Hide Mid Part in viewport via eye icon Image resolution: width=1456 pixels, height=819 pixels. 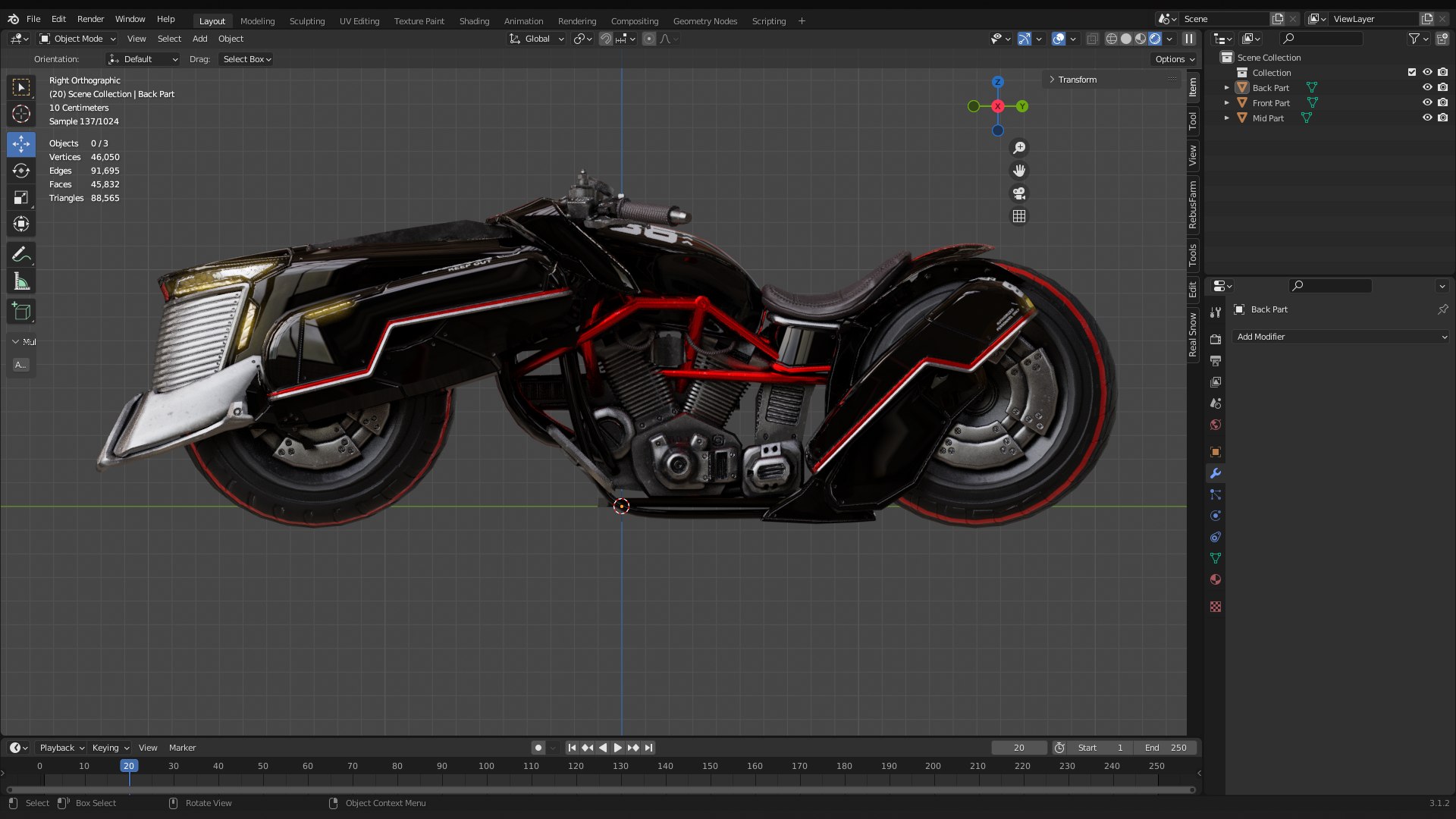pyautogui.click(x=1427, y=118)
